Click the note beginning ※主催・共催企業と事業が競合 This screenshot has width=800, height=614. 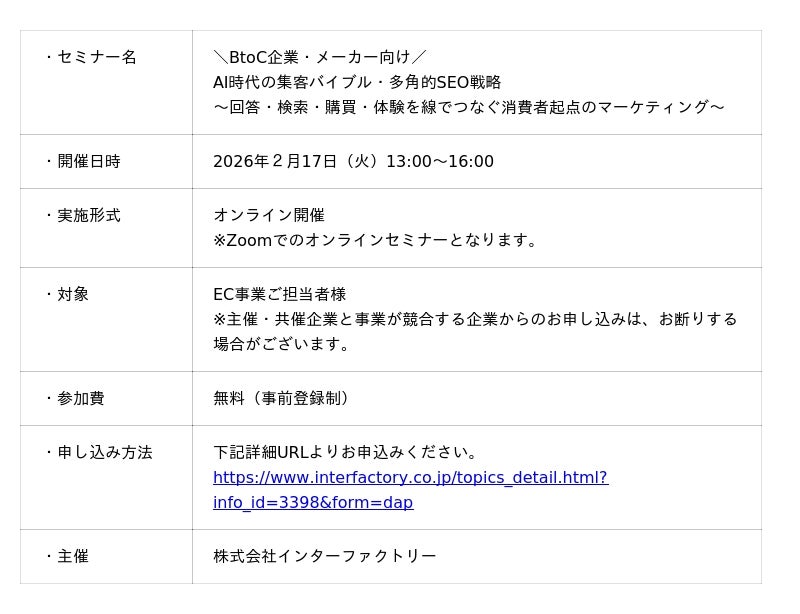tap(475, 319)
